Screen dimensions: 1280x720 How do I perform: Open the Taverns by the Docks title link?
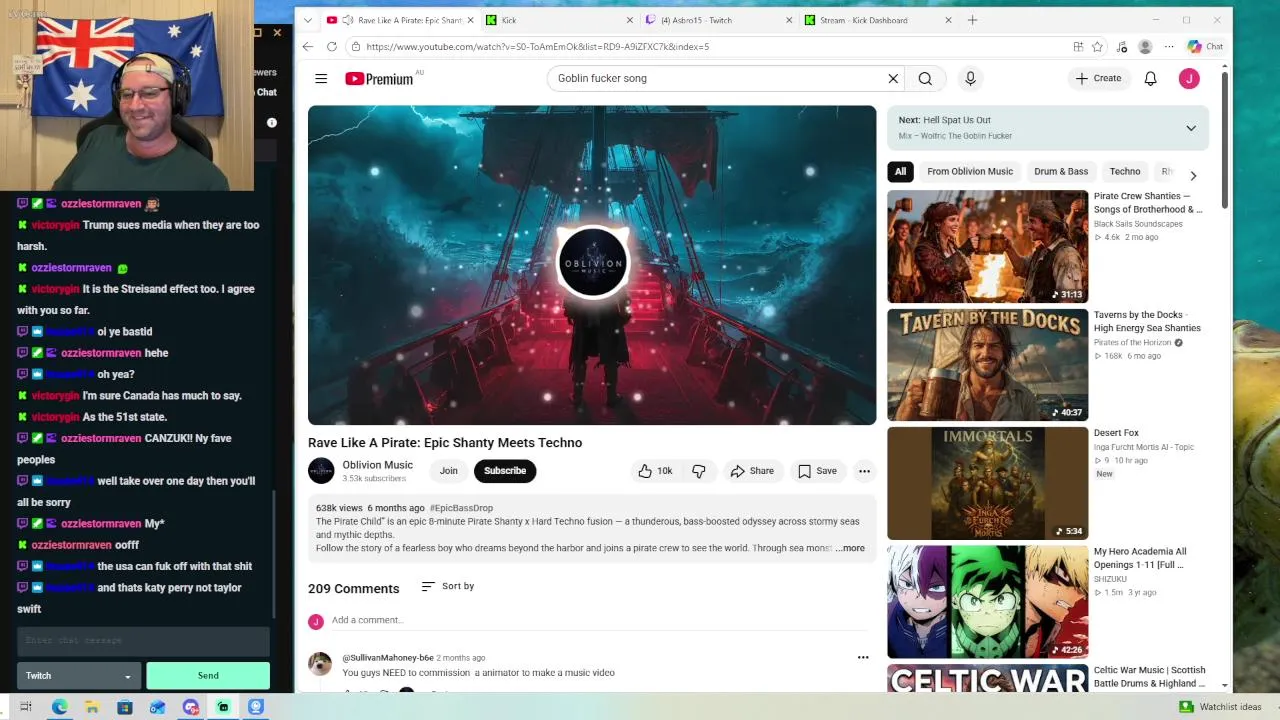coord(1147,321)
